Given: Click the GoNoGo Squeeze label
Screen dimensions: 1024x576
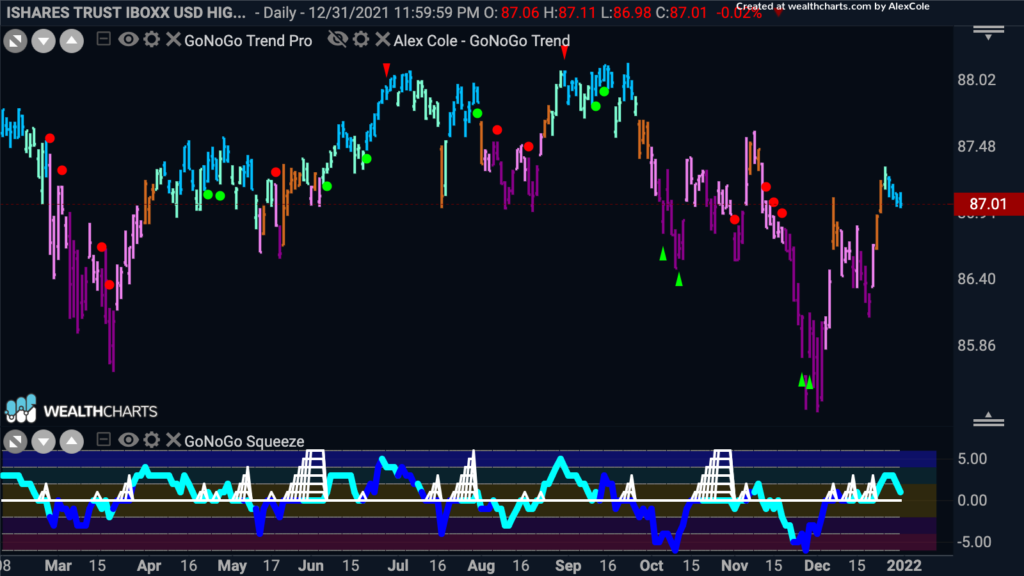Looking at the screenshot, I should pos(244,441).
